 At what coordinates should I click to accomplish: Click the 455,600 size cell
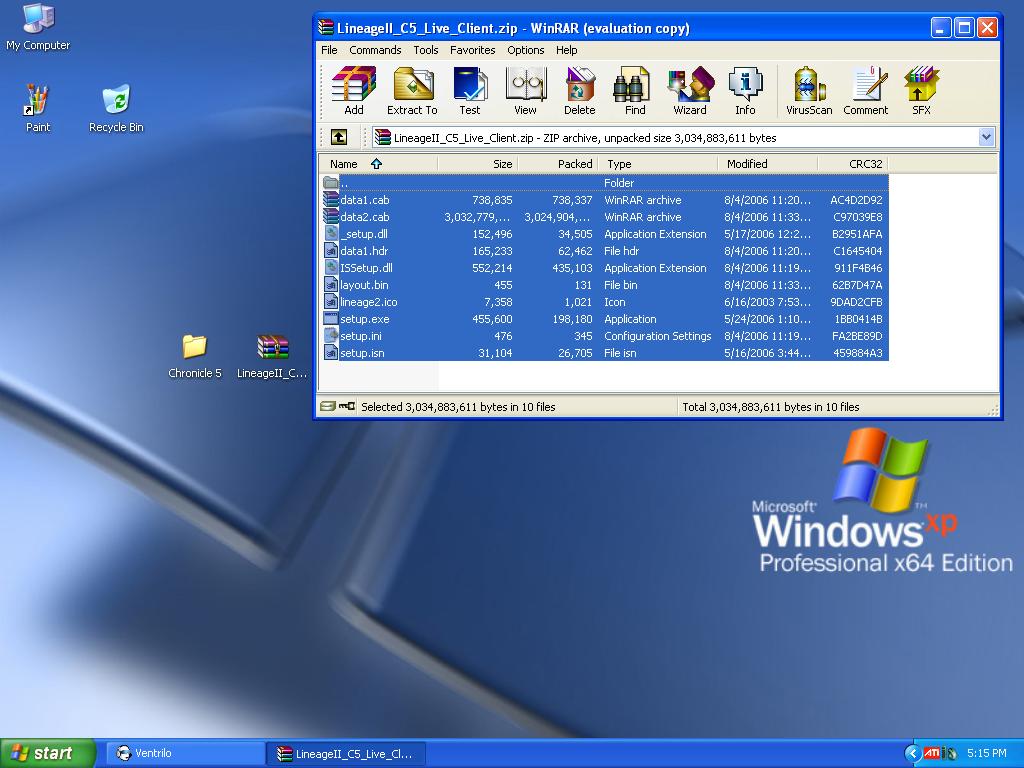492,319
